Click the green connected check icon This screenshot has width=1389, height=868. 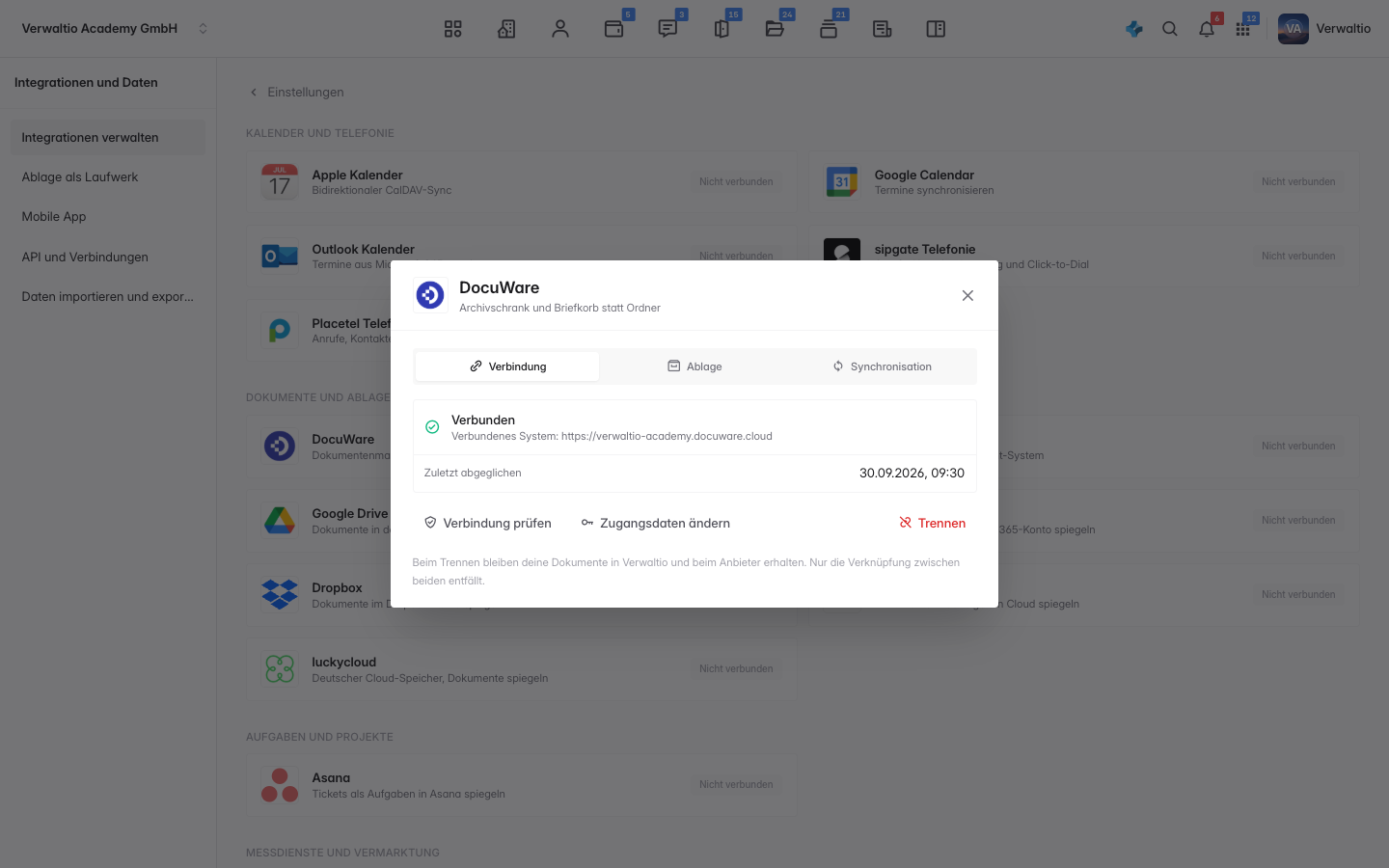point(432,427)
